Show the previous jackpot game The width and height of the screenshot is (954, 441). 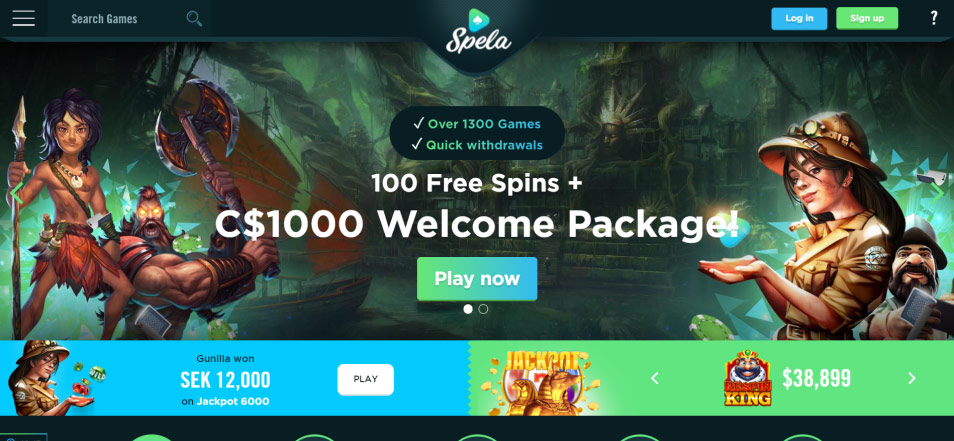coord(655,378)
